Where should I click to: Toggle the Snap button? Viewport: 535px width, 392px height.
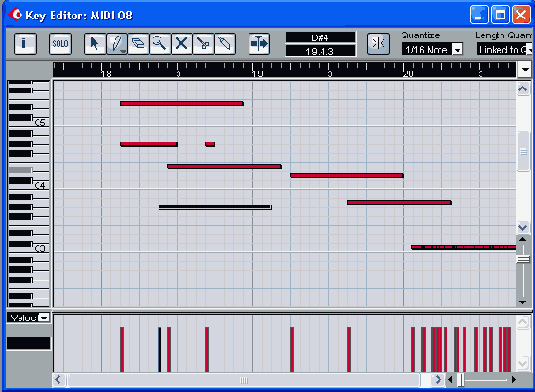tap(378, 44)
